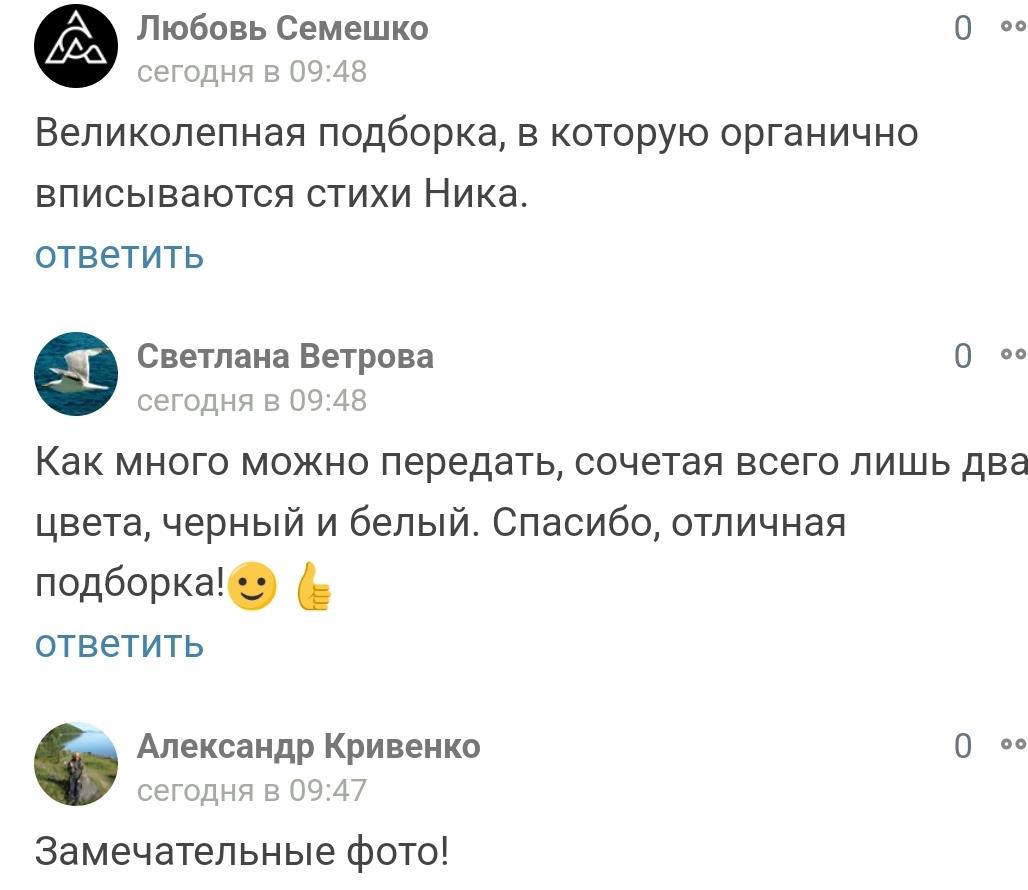Click the 09:47 timestamp under Александр Кривенко

(x=251, y=790)
